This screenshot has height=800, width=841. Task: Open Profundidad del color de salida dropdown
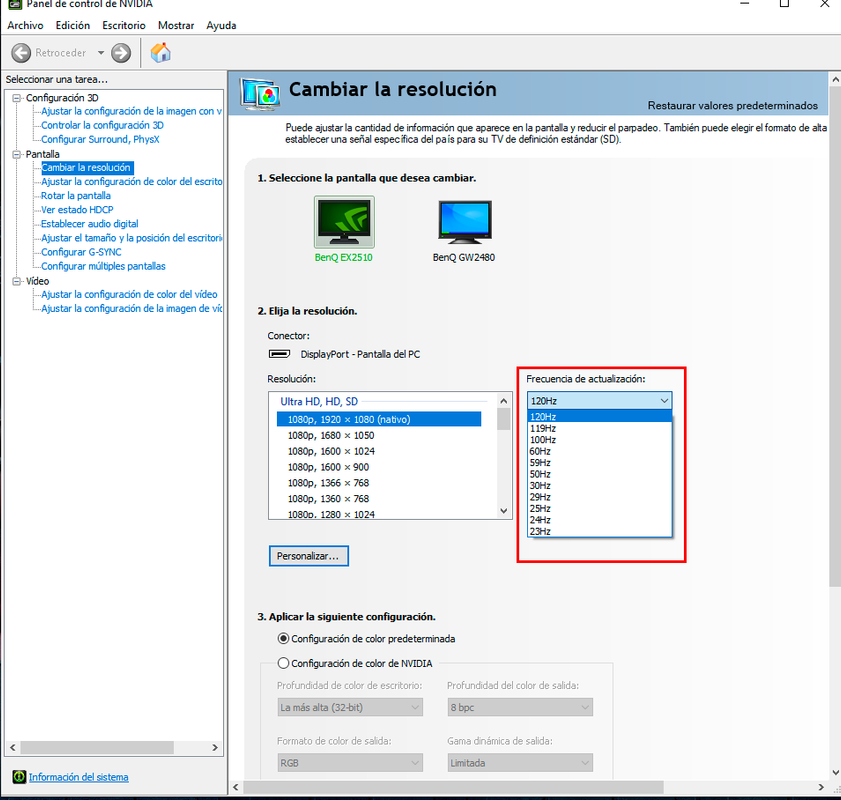(520, 707)
